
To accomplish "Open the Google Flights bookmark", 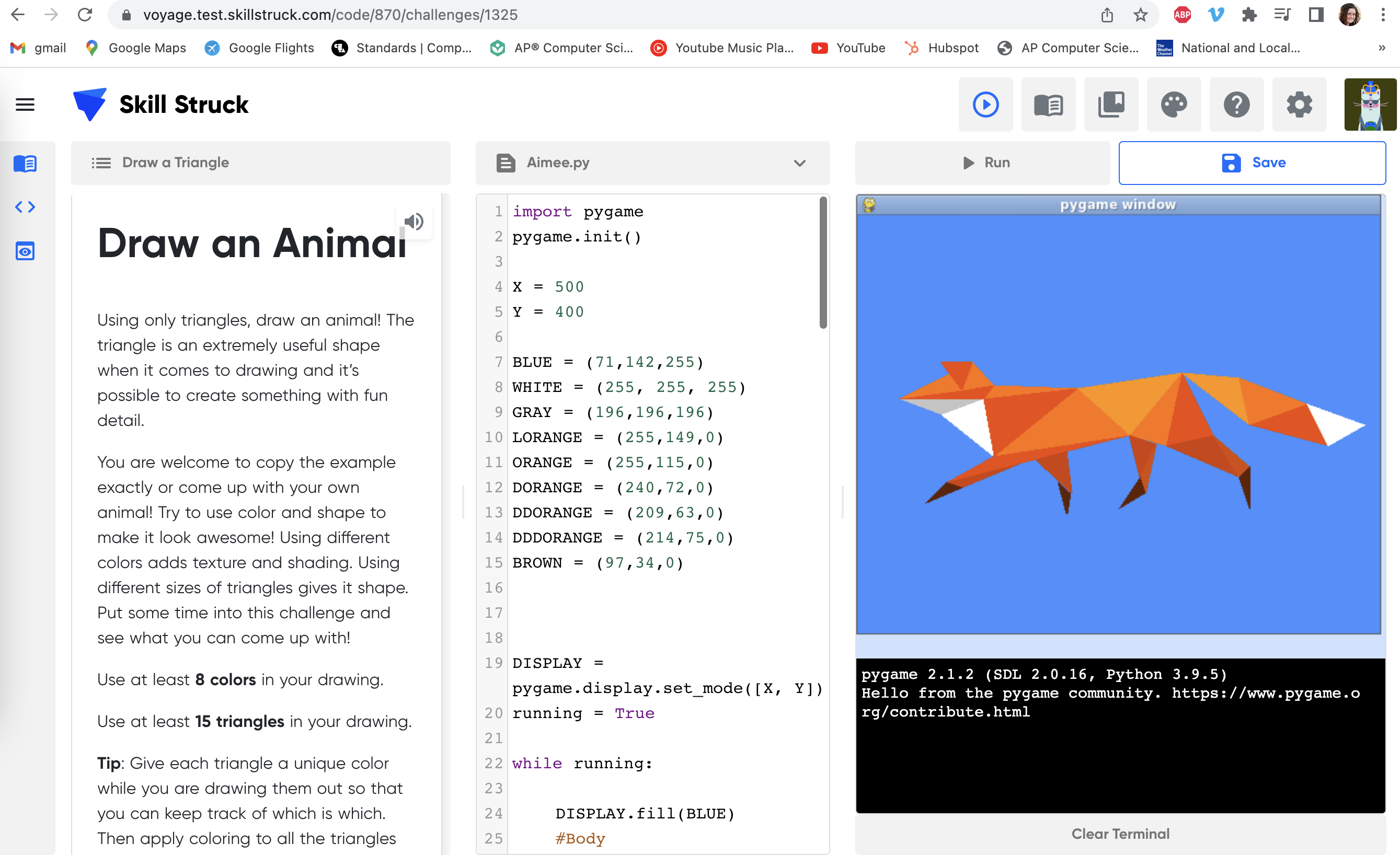I will point(259,48).
